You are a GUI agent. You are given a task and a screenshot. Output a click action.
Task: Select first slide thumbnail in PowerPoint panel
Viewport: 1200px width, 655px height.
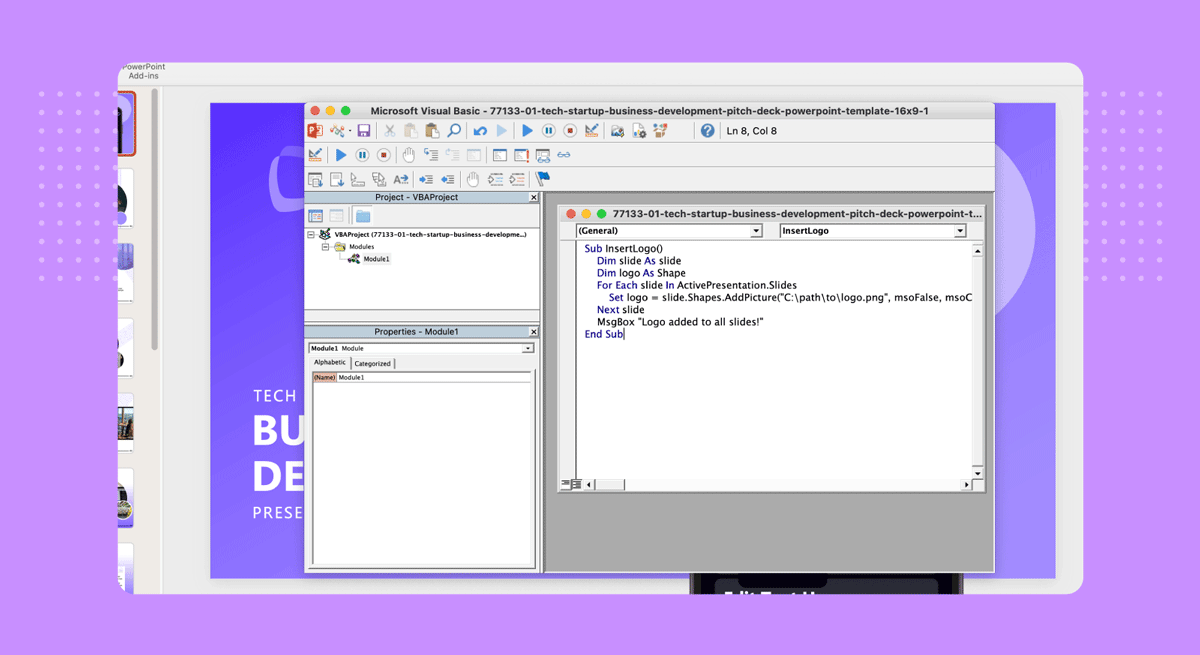(125, 124)
